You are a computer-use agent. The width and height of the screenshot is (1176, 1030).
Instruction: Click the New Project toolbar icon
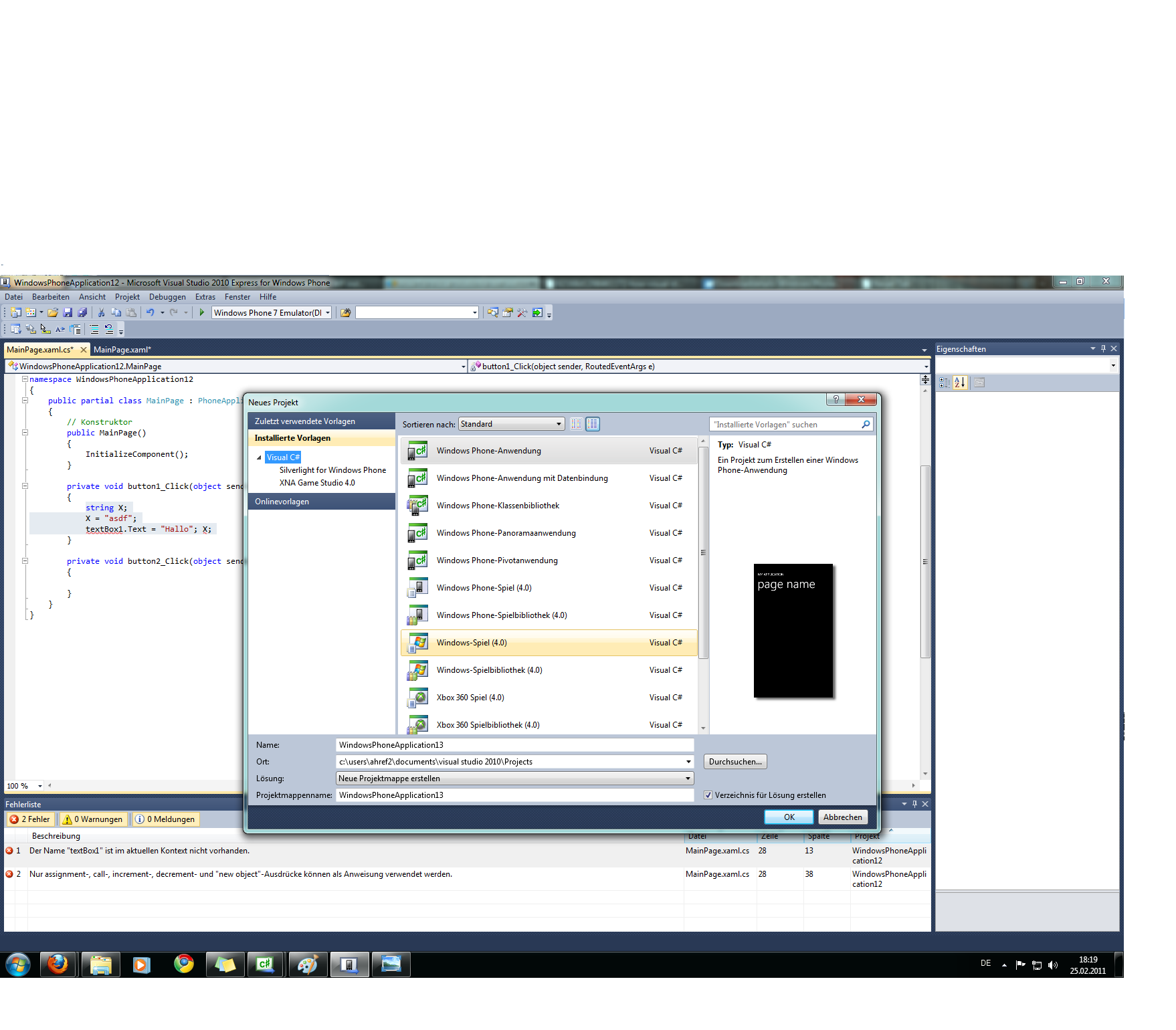coord(16,312)
